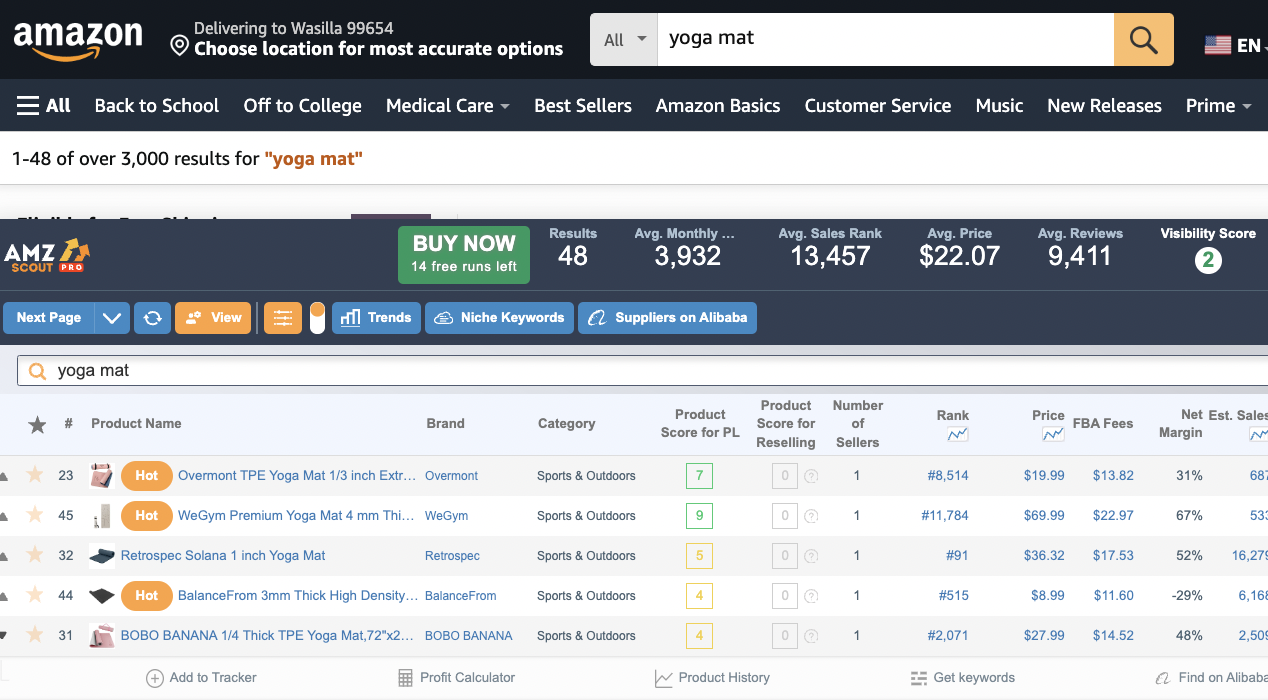
Task: Favorite the Overmont TPE Yoga Mat row star
Action: tap(35, 475)
